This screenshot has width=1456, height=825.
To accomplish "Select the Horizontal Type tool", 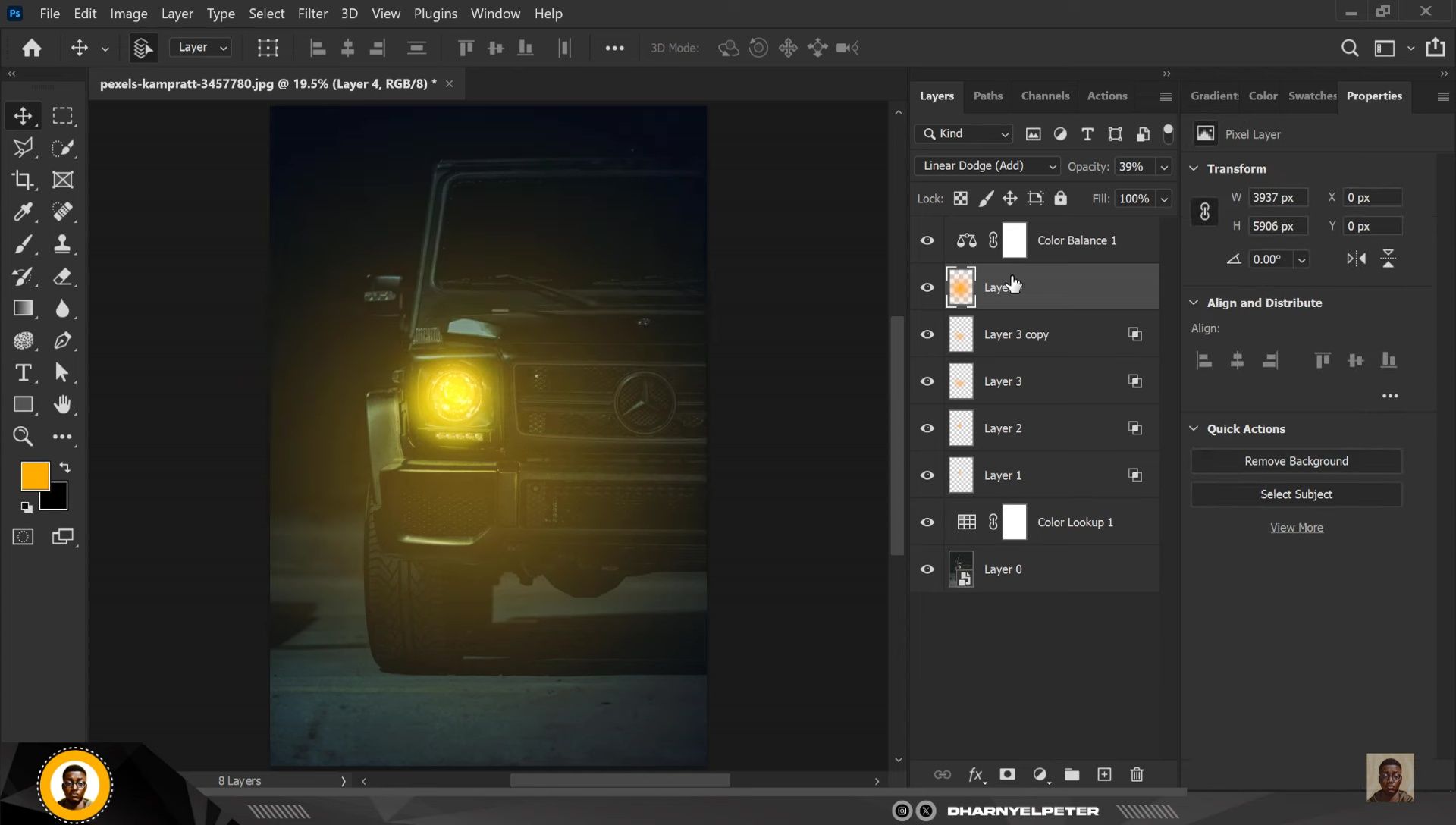I will pyautogui.click(x=23, y=372).
